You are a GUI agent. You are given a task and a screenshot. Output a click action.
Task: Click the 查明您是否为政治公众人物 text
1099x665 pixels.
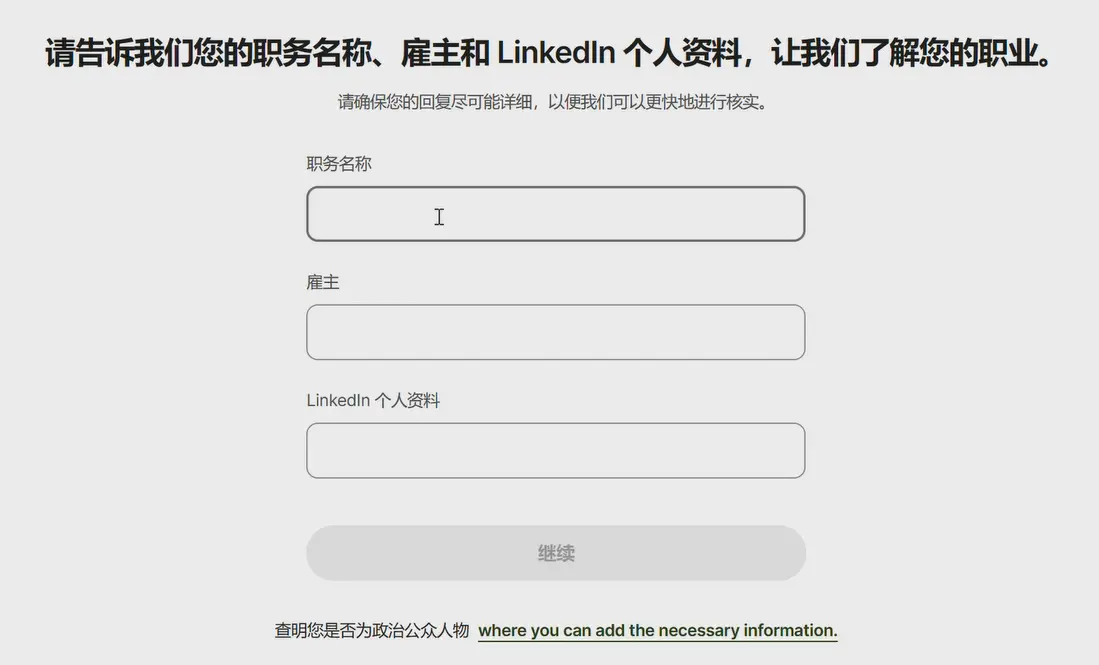click(x=372, y=631)
